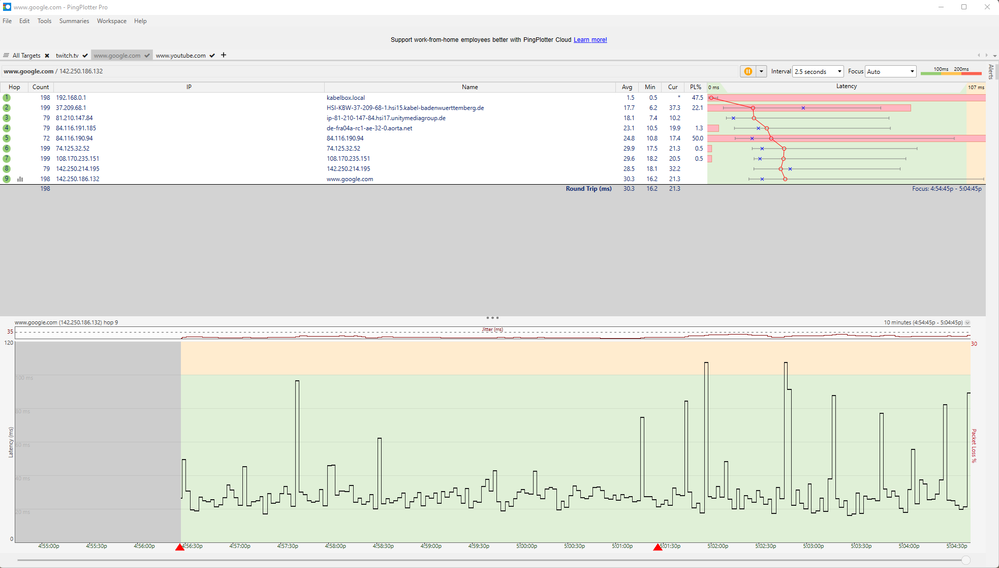Click the hop 2 green circle icon
Screen dimensions: 999x568
[x=6, y=108]
